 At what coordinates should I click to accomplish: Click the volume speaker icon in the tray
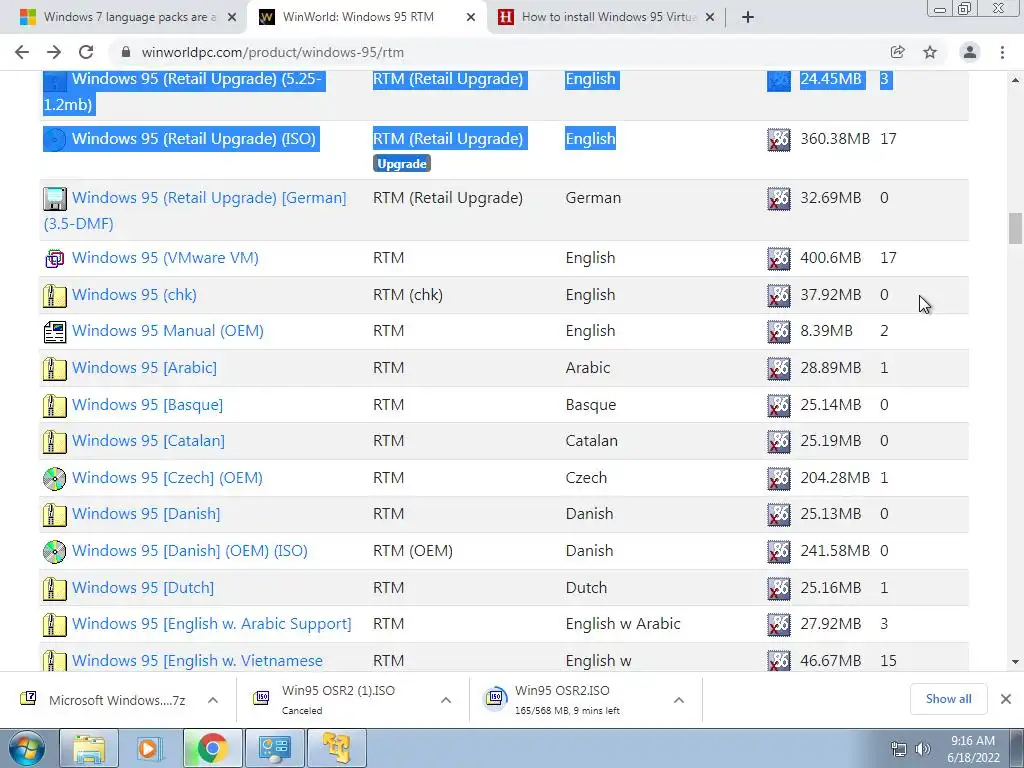[x=923, y=749]
